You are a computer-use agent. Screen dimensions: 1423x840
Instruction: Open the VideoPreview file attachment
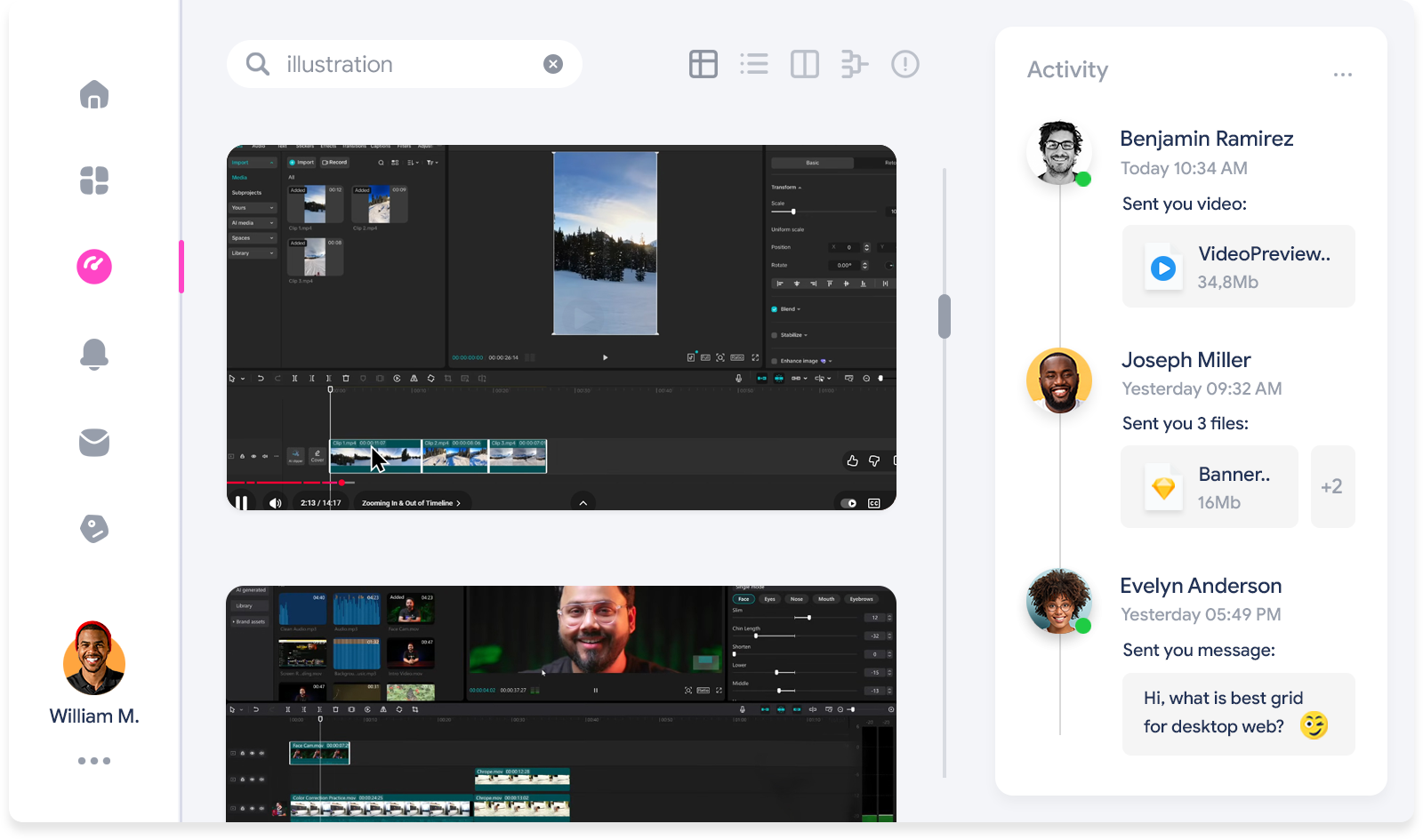click(x=1238, y=267)
